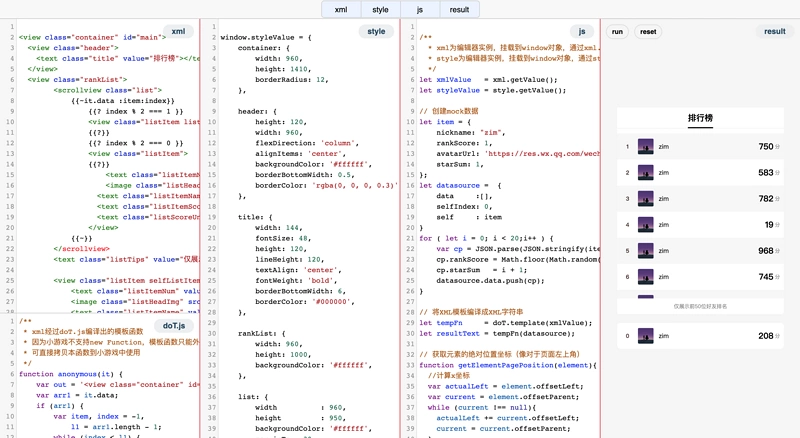Click the avatar in the row scoring 583
The image size is (800, 438).
pyautogui.click(x=645, y=173)
